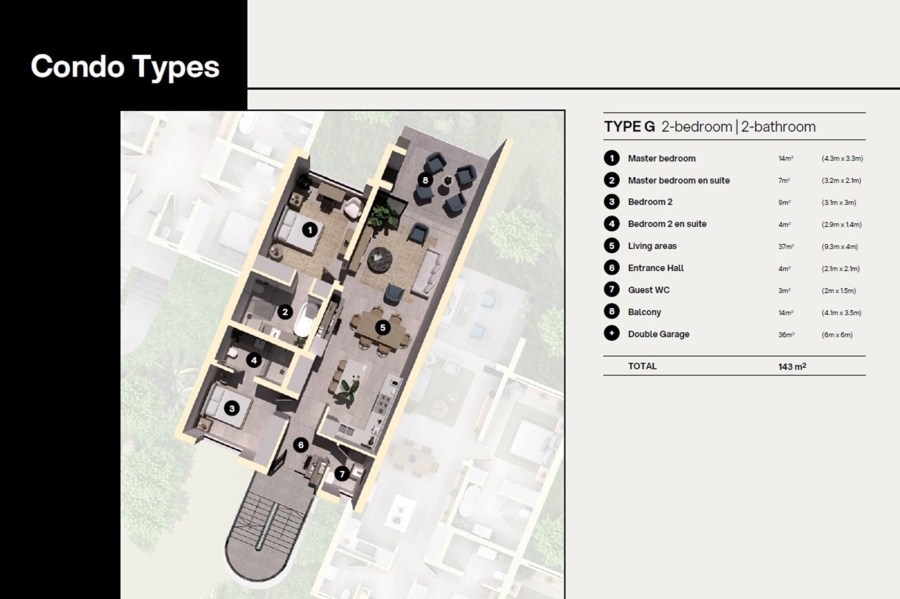
Task: Select marker 3 on the floor plan second bedroom
Action: click(232, 409)
